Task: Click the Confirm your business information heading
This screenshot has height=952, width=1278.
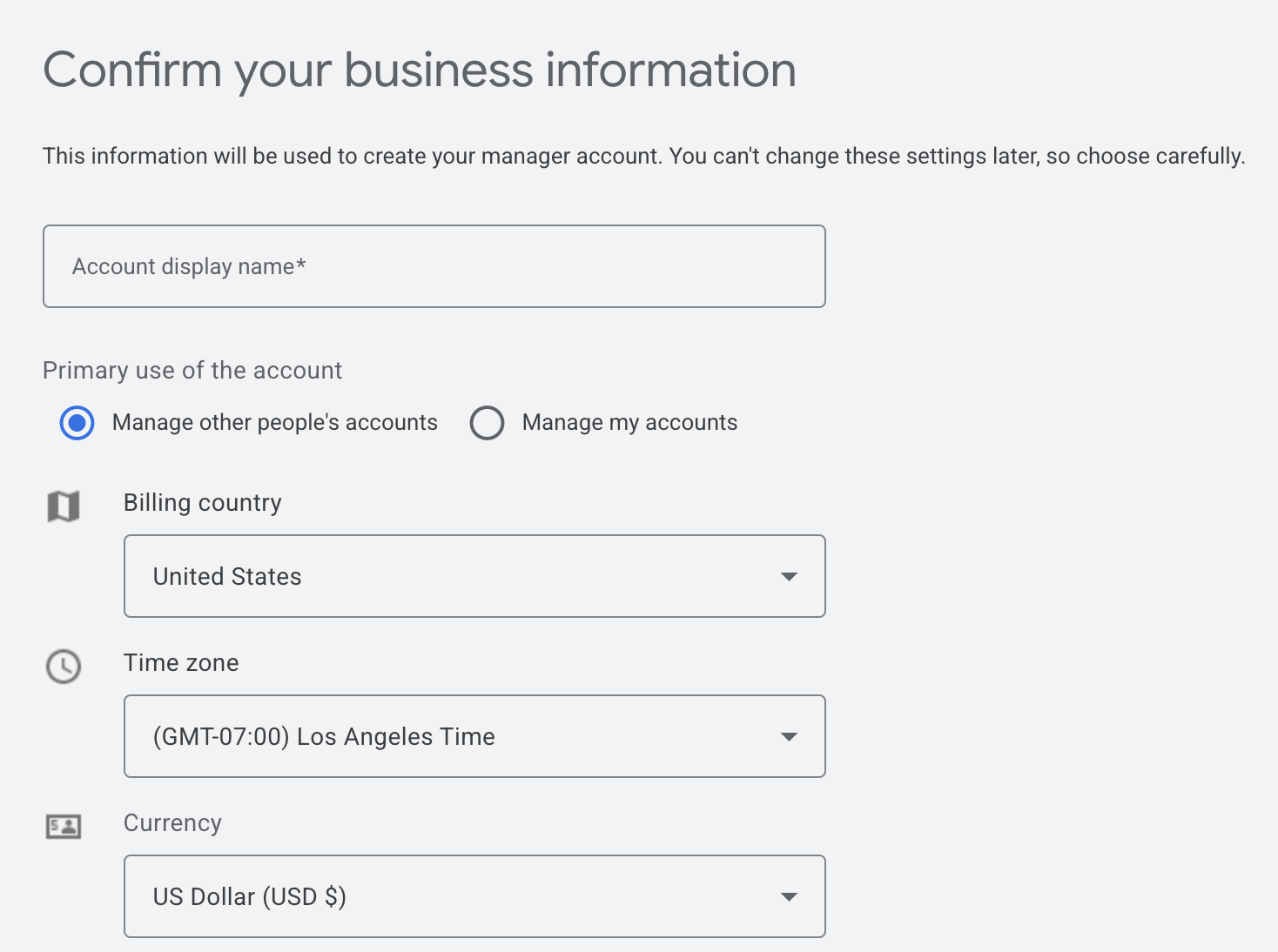Action: (420, 70)
